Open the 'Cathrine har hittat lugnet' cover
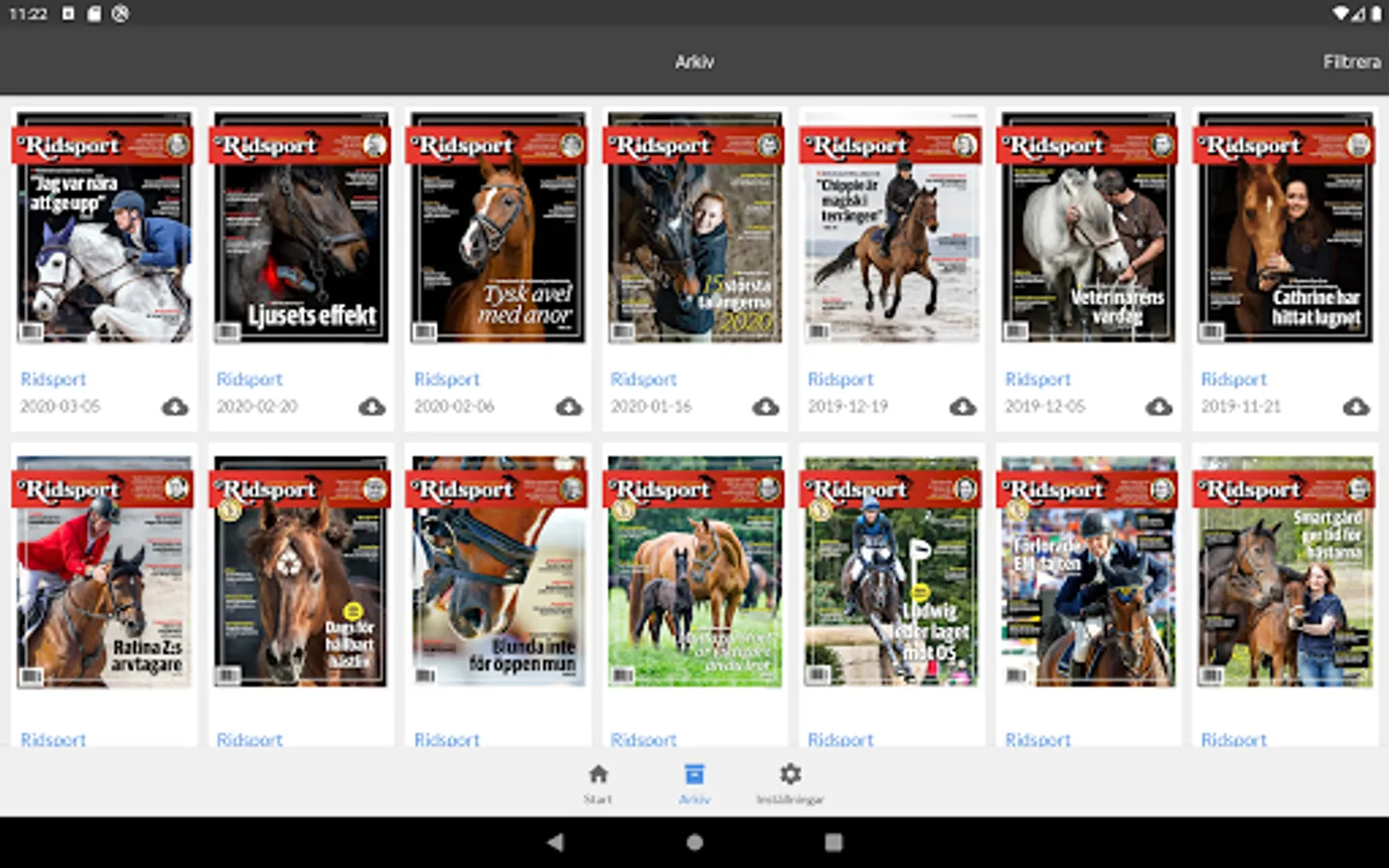 [x=1285, y=228]
